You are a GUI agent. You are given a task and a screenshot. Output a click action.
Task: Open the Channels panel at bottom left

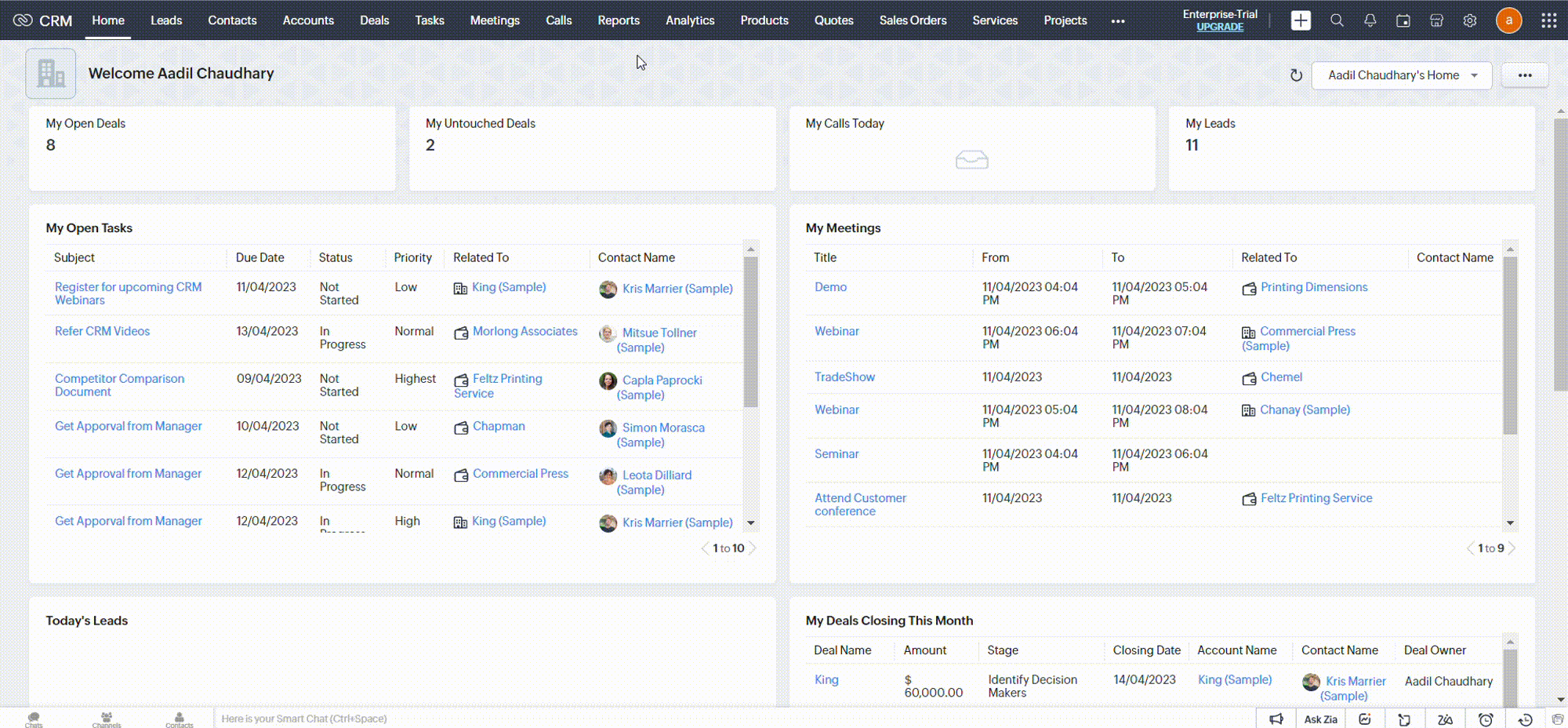point(107,718)
